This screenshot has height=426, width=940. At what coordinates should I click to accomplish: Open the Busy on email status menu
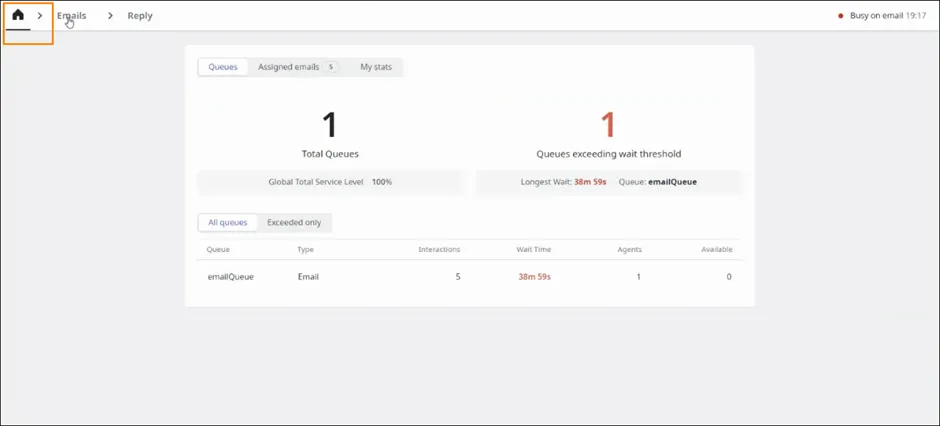tap(888, 16)
